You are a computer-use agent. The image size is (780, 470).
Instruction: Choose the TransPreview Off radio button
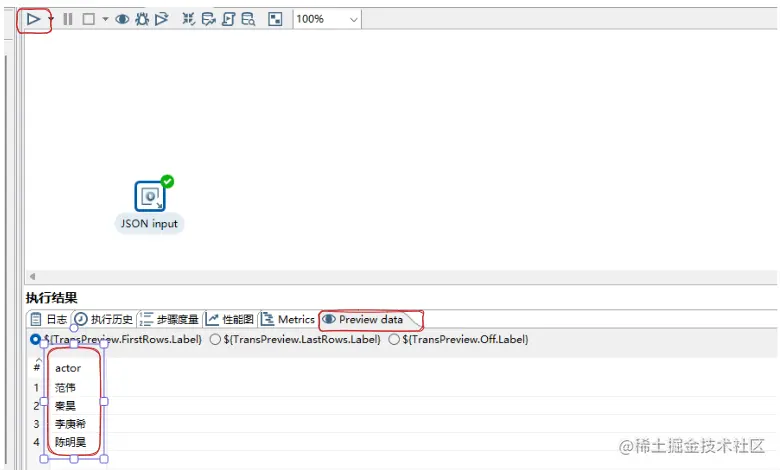(x=394, y=339)
